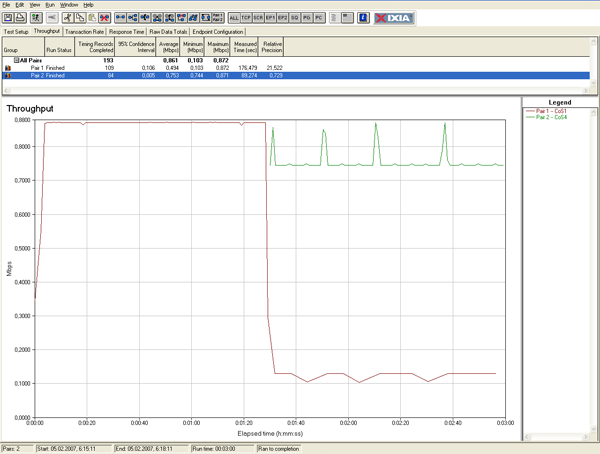Click results table scroll-up arrow
Screen dimensions: 600x454
pos(593,41)
